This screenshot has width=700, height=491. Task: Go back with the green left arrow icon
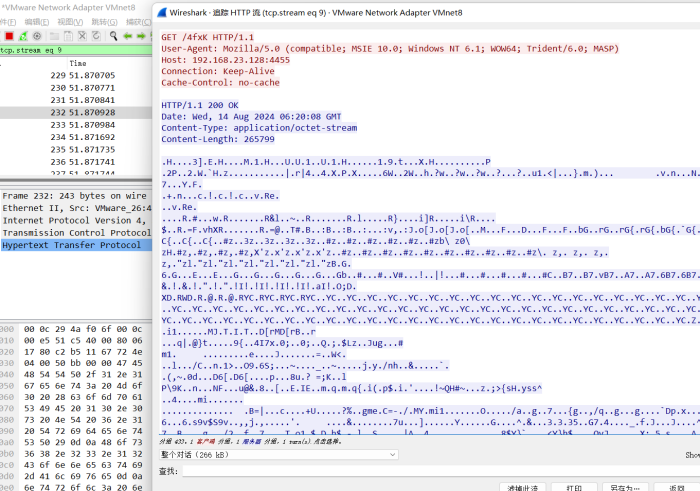coord(127,36)
